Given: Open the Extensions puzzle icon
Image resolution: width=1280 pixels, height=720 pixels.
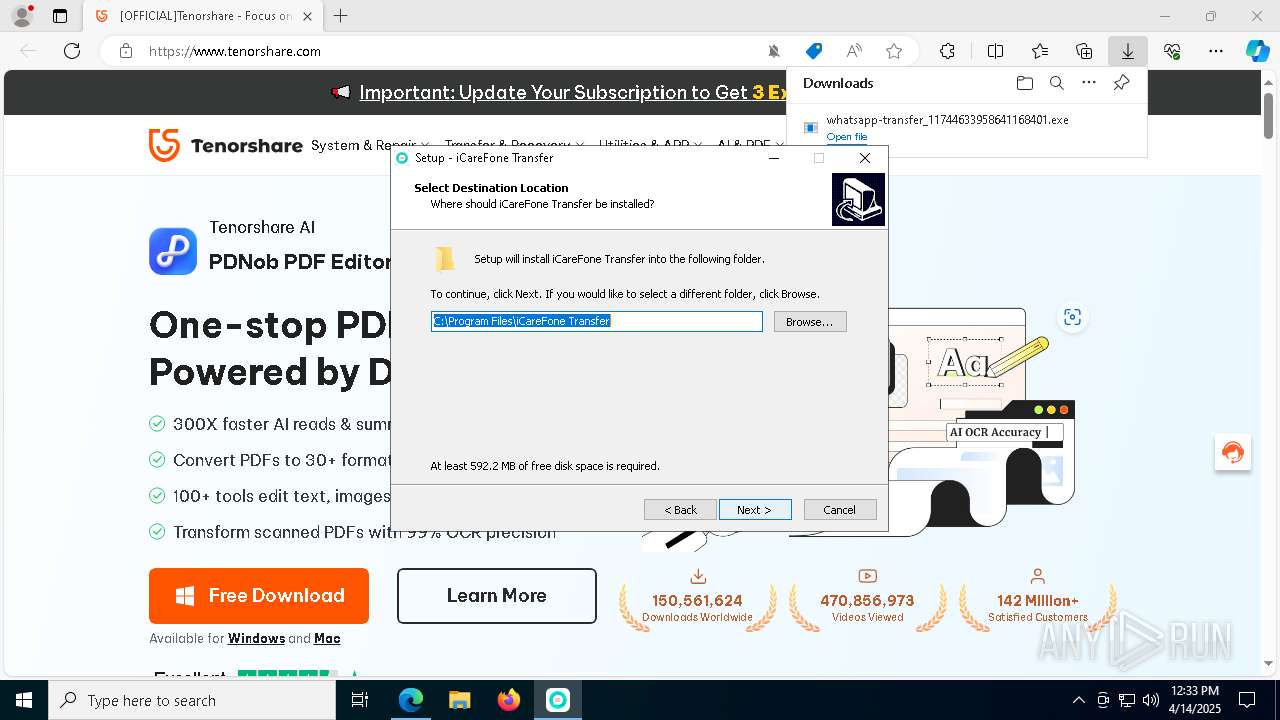Looking at the screenshot, I should [x=947, y=51].
